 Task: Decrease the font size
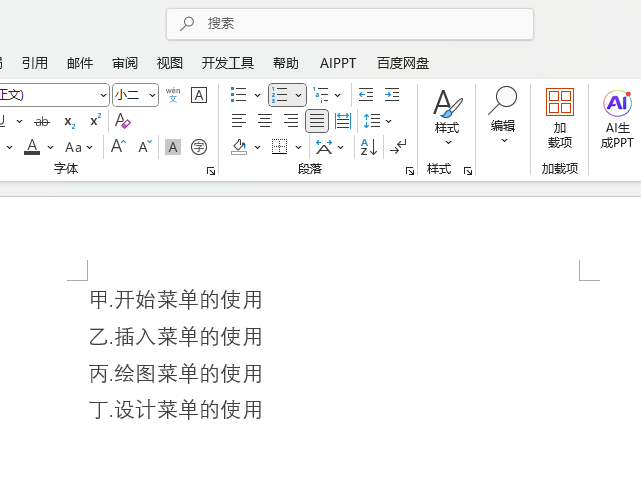click(145, 146)
